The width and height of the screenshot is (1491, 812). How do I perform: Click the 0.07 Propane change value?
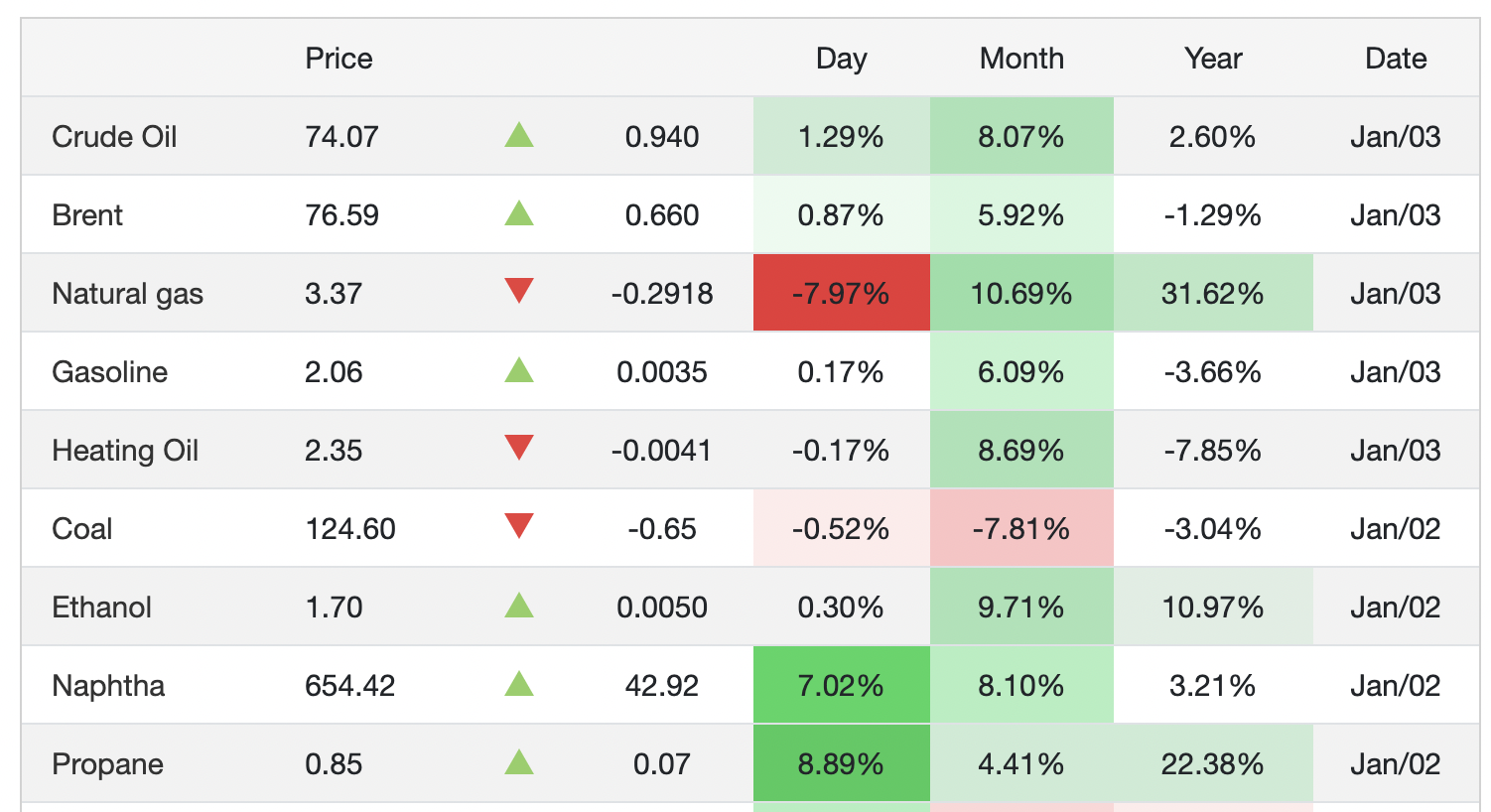pyautogui.click(x=662, y=764)
